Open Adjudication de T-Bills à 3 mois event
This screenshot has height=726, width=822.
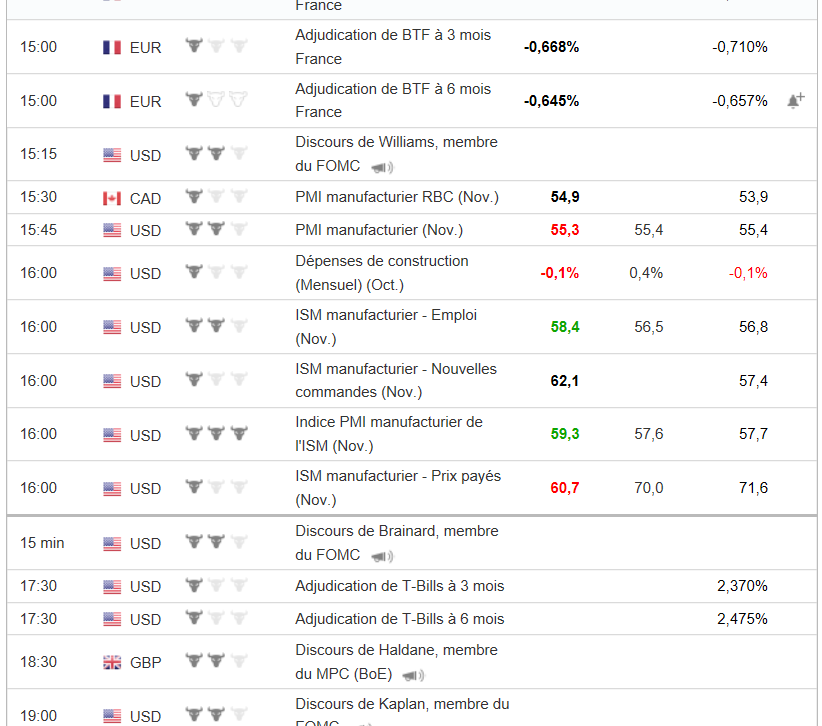click(x=399, y=586)
